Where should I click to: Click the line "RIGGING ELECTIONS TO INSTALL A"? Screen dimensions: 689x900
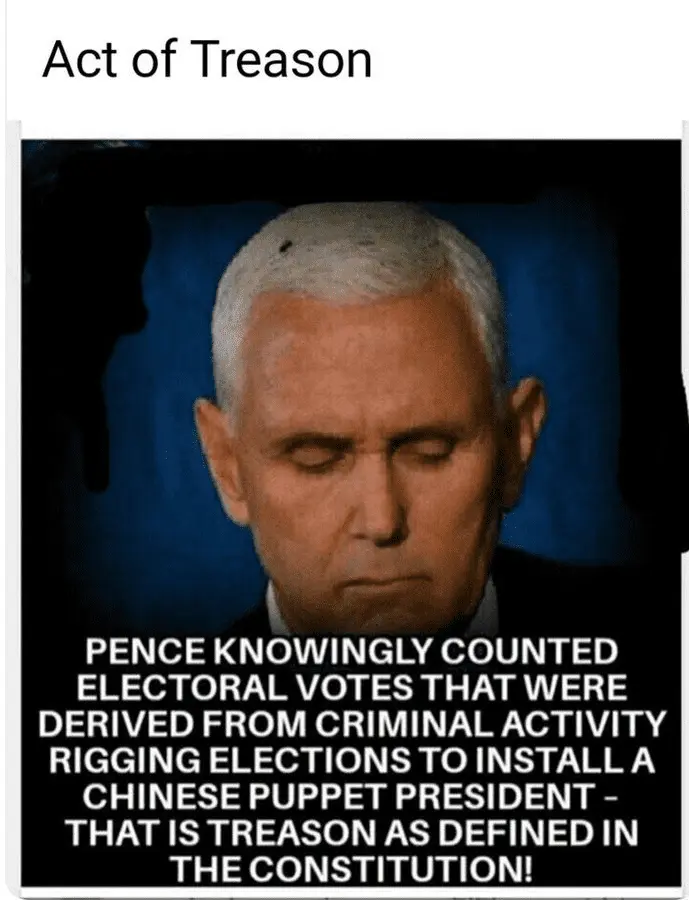tap(351, 760)
